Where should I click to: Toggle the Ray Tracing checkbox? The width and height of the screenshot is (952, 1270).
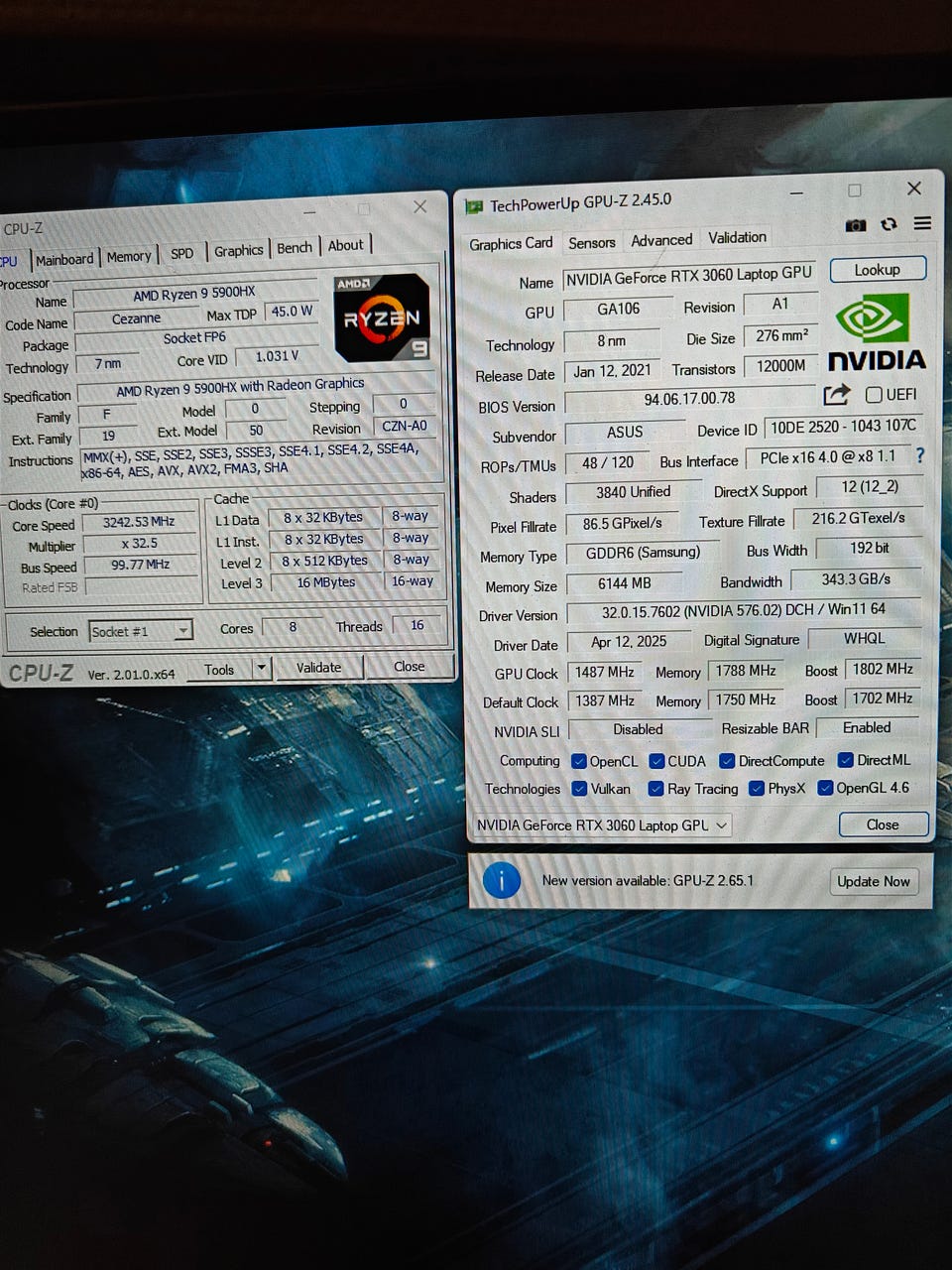click(655, 789)
